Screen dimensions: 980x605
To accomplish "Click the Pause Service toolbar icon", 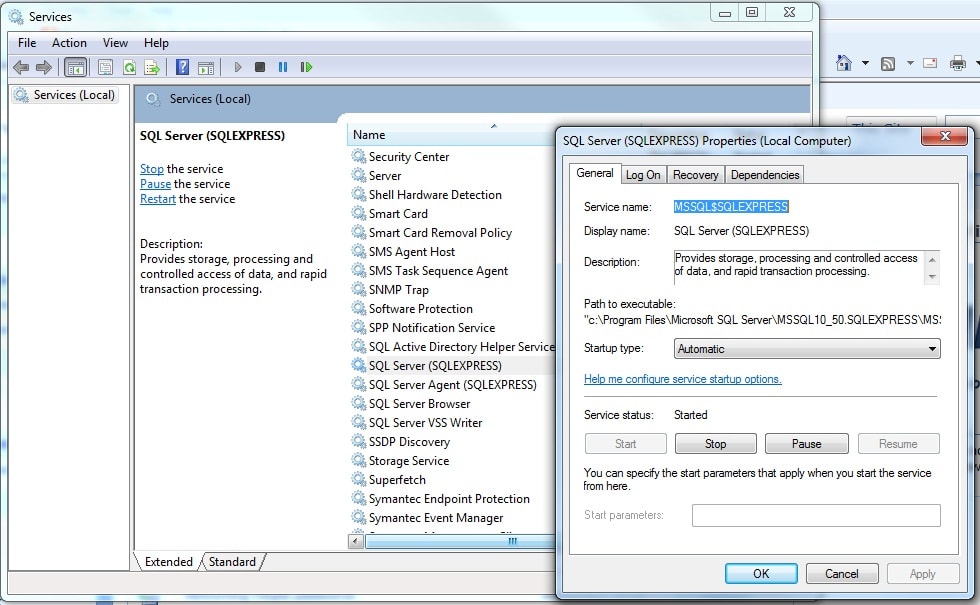I will [283, 67].
